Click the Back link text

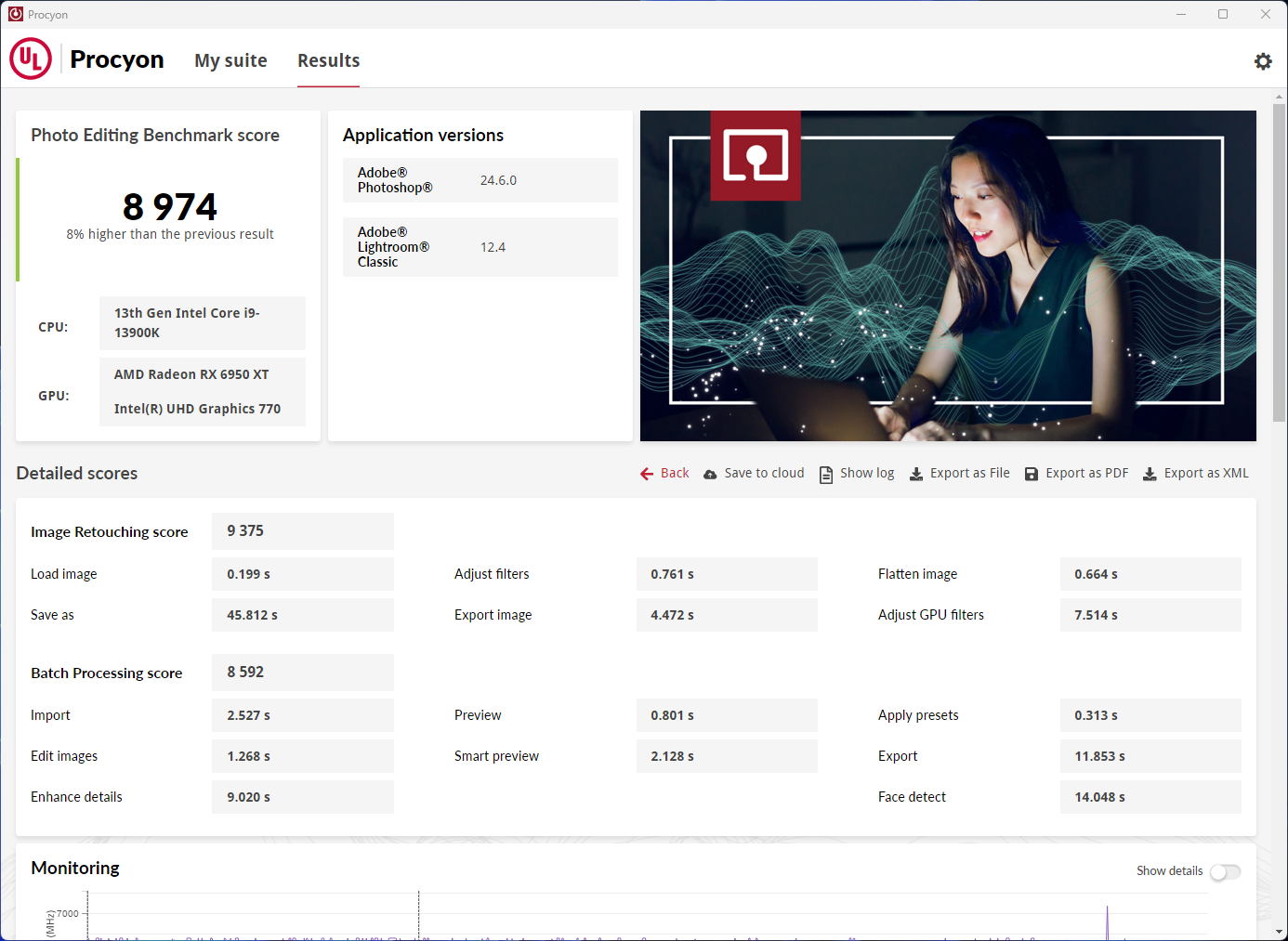point(675,474)
